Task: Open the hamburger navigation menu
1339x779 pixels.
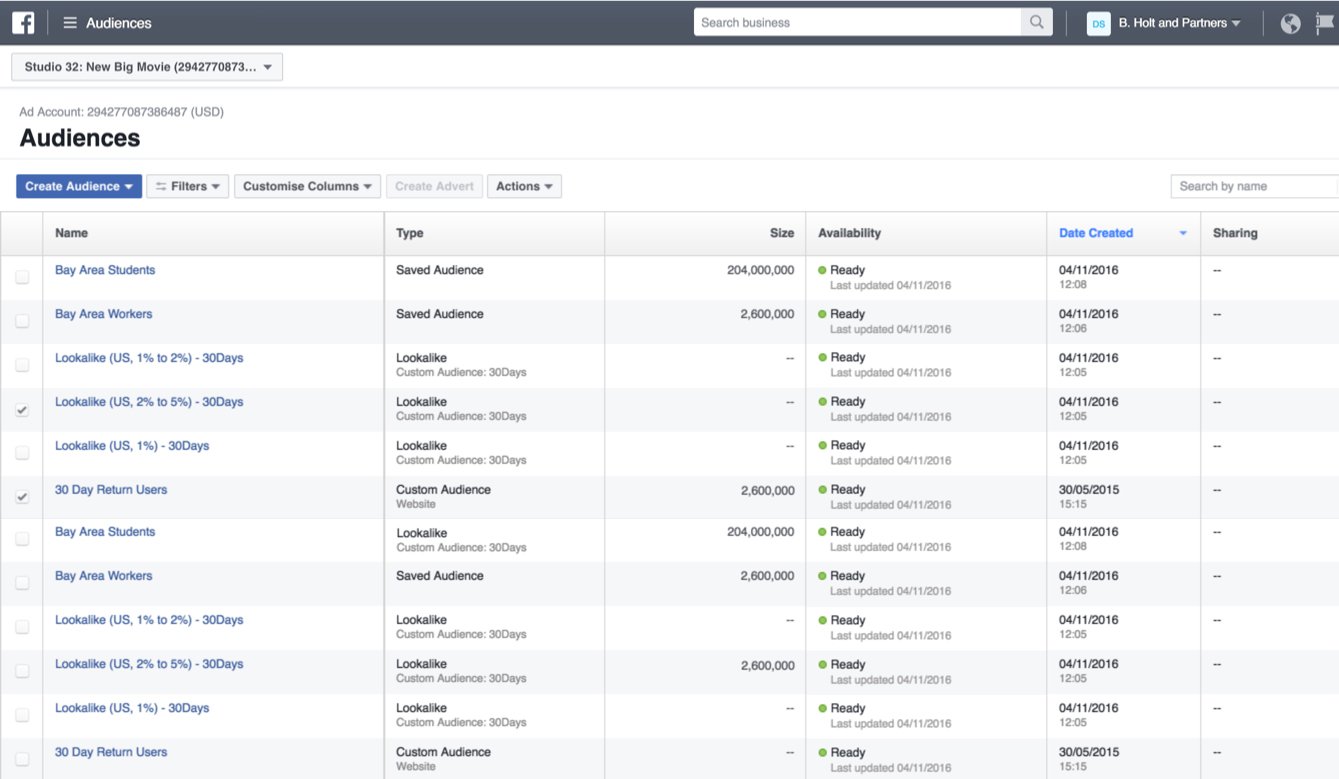Action: tap(70, 23)
